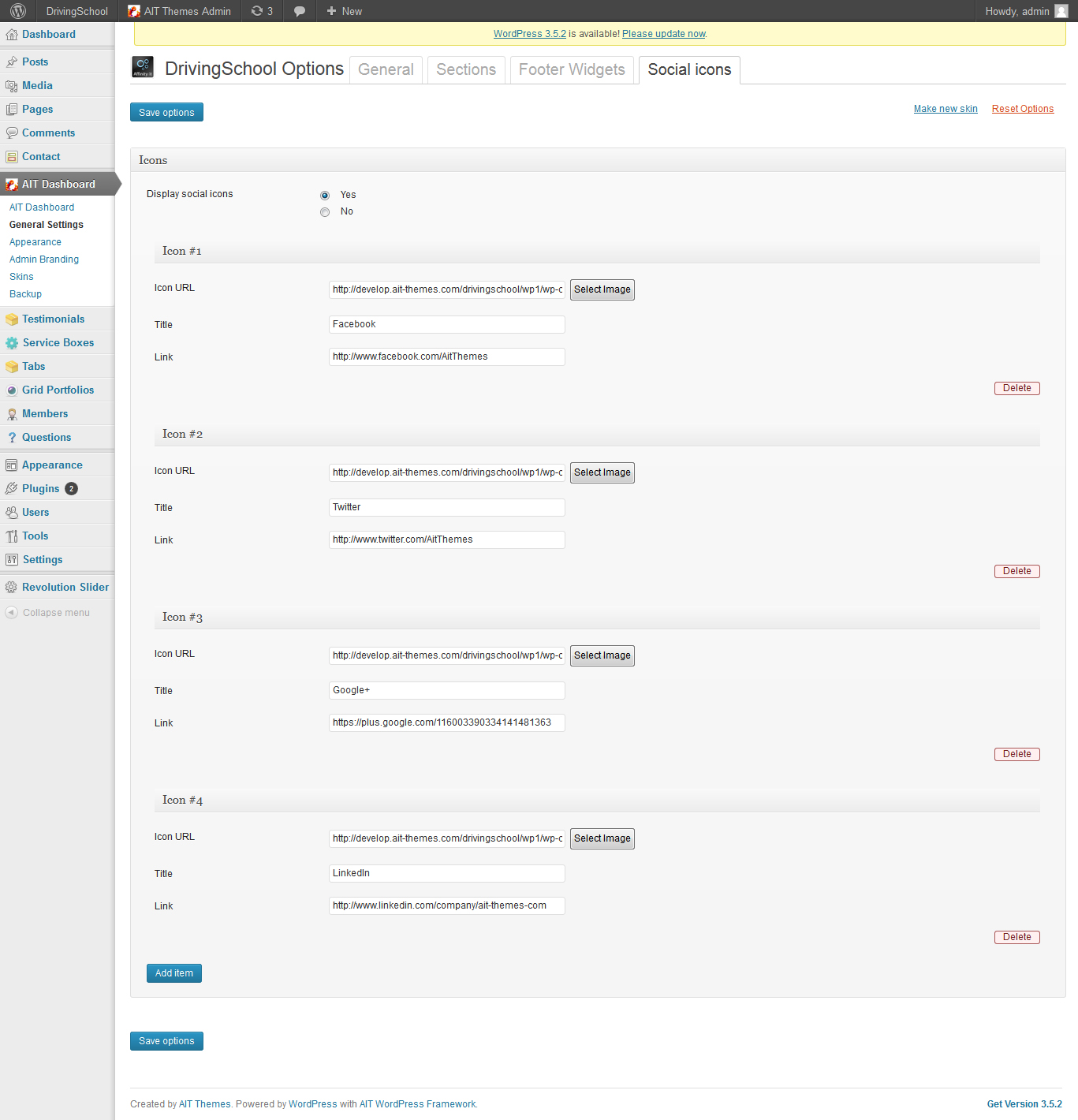Screen dimensions: 1078x1120
Task: Click the Google+ link input field
Action: coord(447,722)
